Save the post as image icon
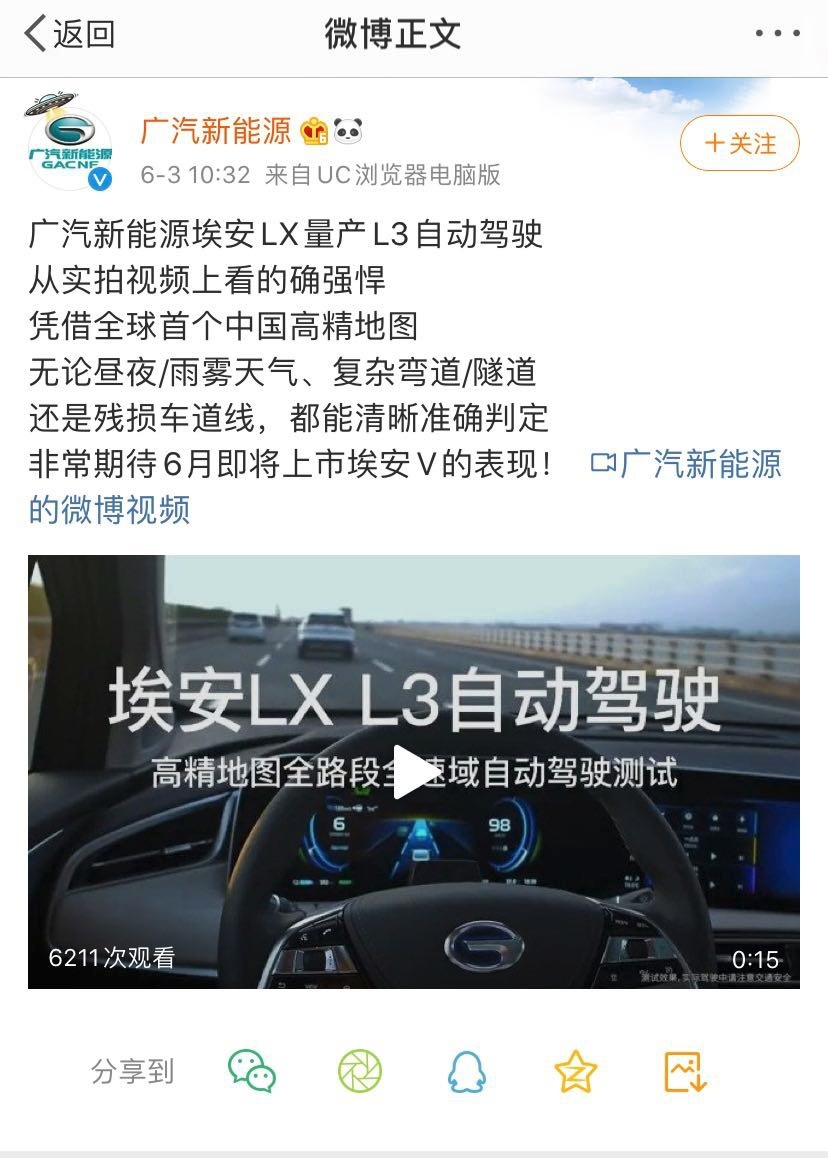The height and width of the screenshot is (1158, 828). pos(685,1072)
